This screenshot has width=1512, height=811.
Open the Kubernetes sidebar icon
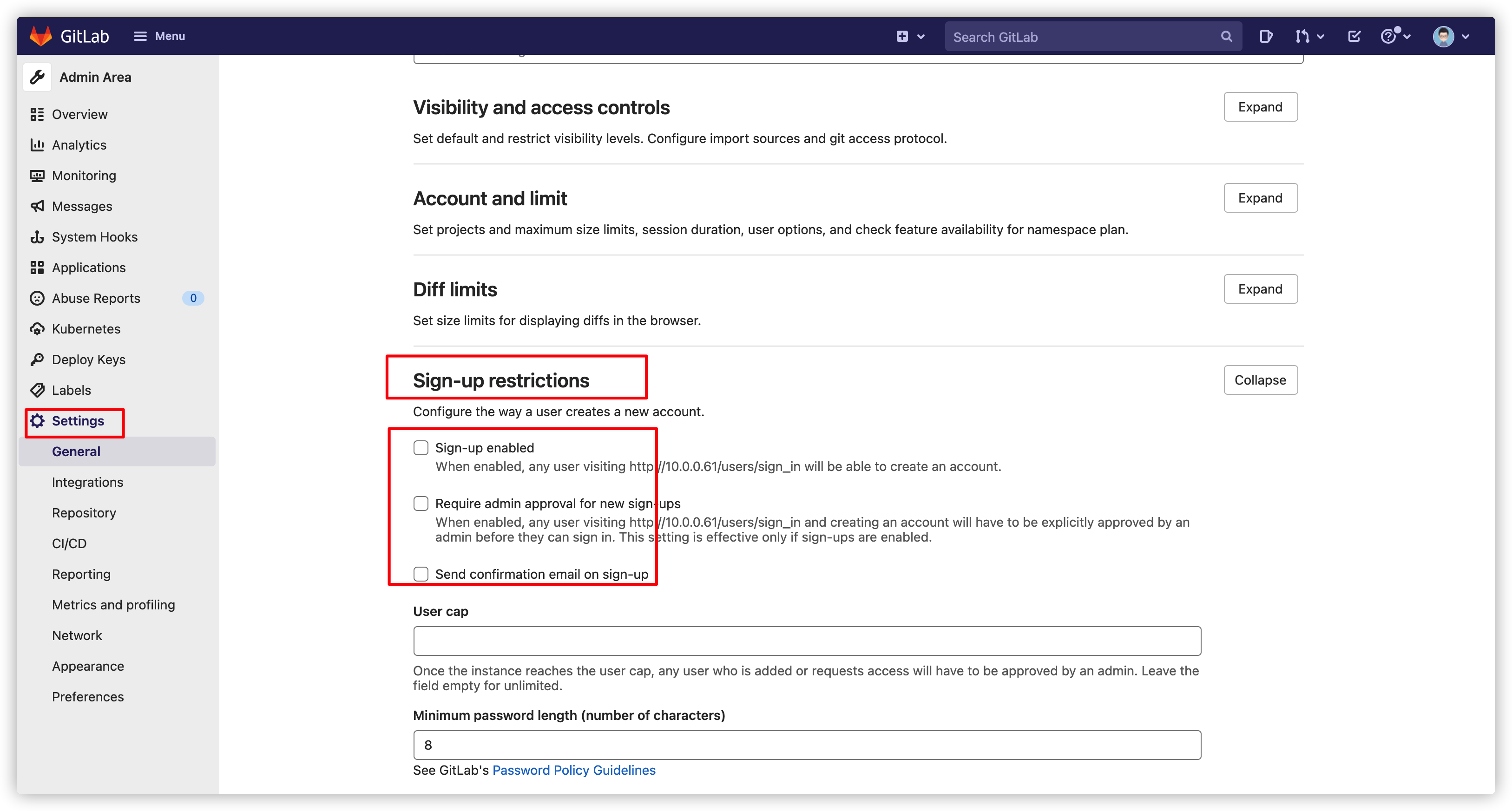(x=37, y=328)
